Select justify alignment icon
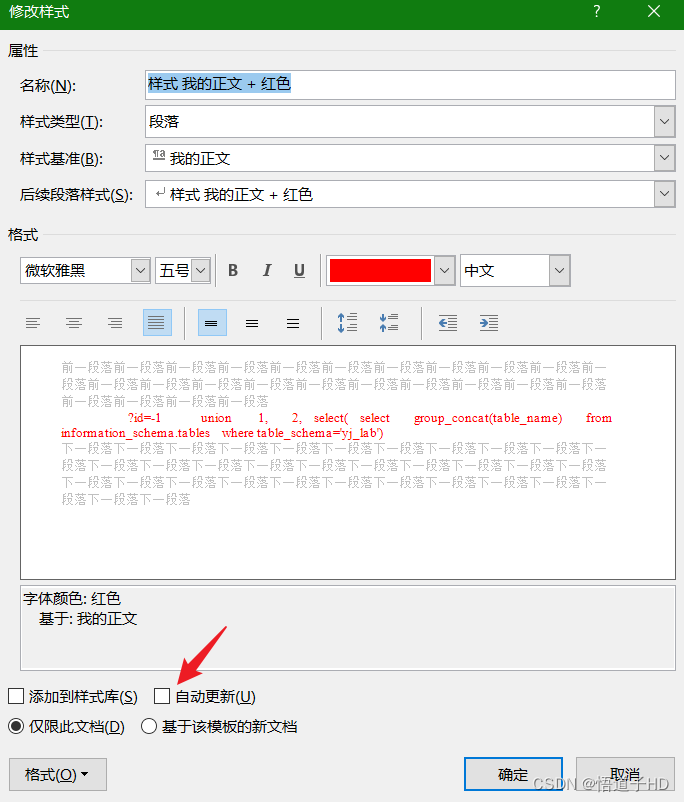Viewport: 684px width, 802px height. coord(157,323)
